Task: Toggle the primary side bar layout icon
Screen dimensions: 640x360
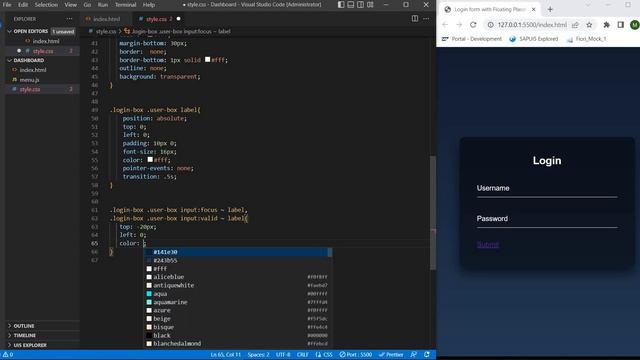Action: (341, 5)
